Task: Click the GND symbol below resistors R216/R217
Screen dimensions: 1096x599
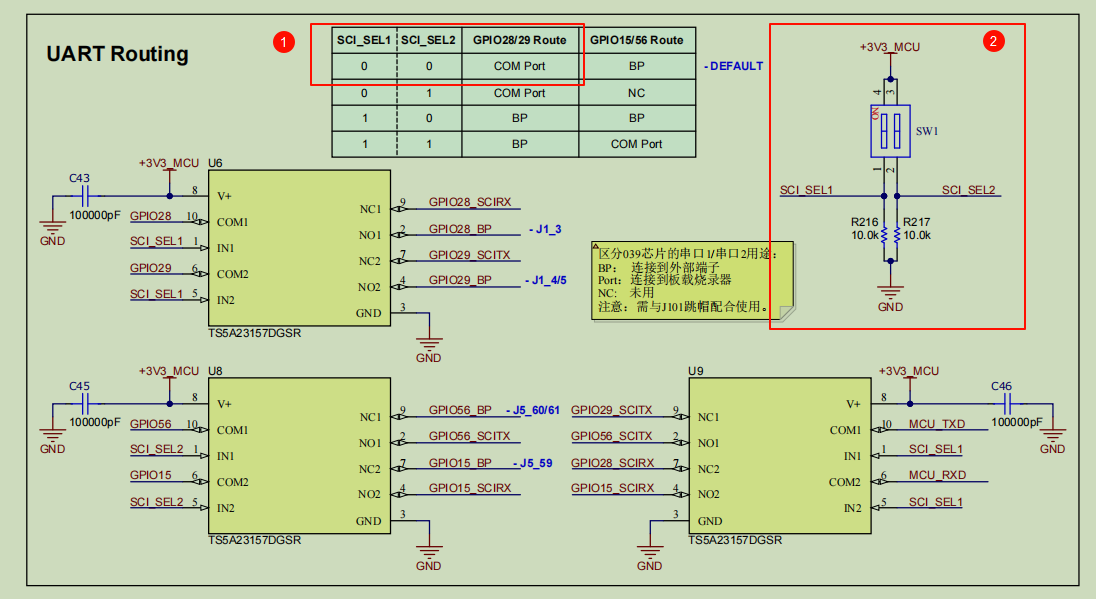Action: click(x=890, y=297)
